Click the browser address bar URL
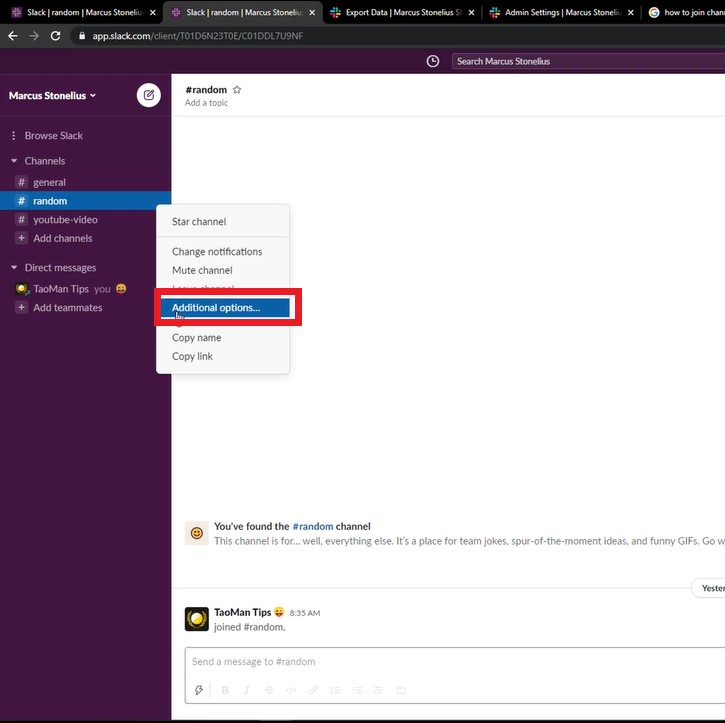The height and width of the screenshot is (723, 725). 197,36
